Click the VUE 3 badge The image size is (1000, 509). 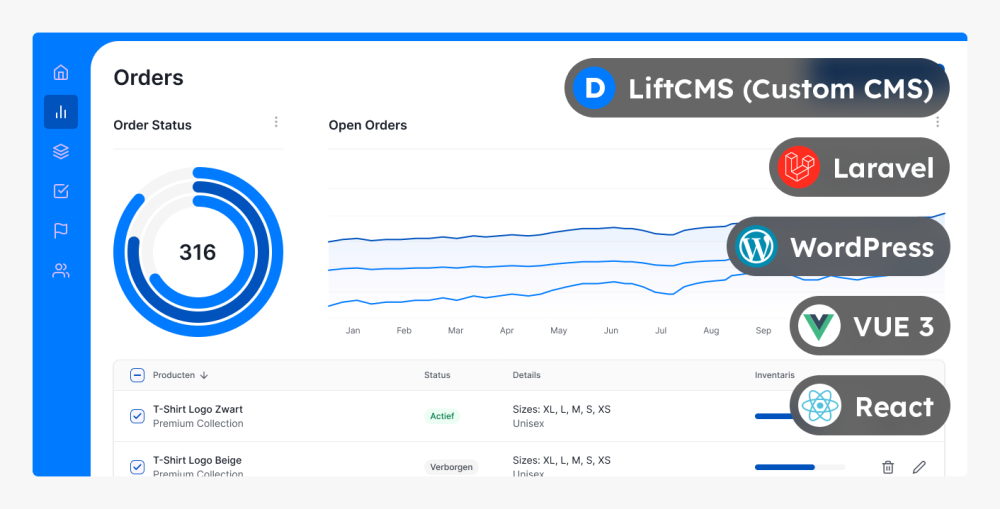870,325
